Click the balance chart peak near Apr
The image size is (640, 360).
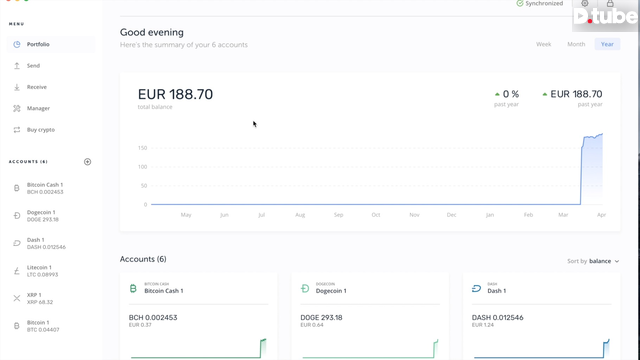[602, 134]
